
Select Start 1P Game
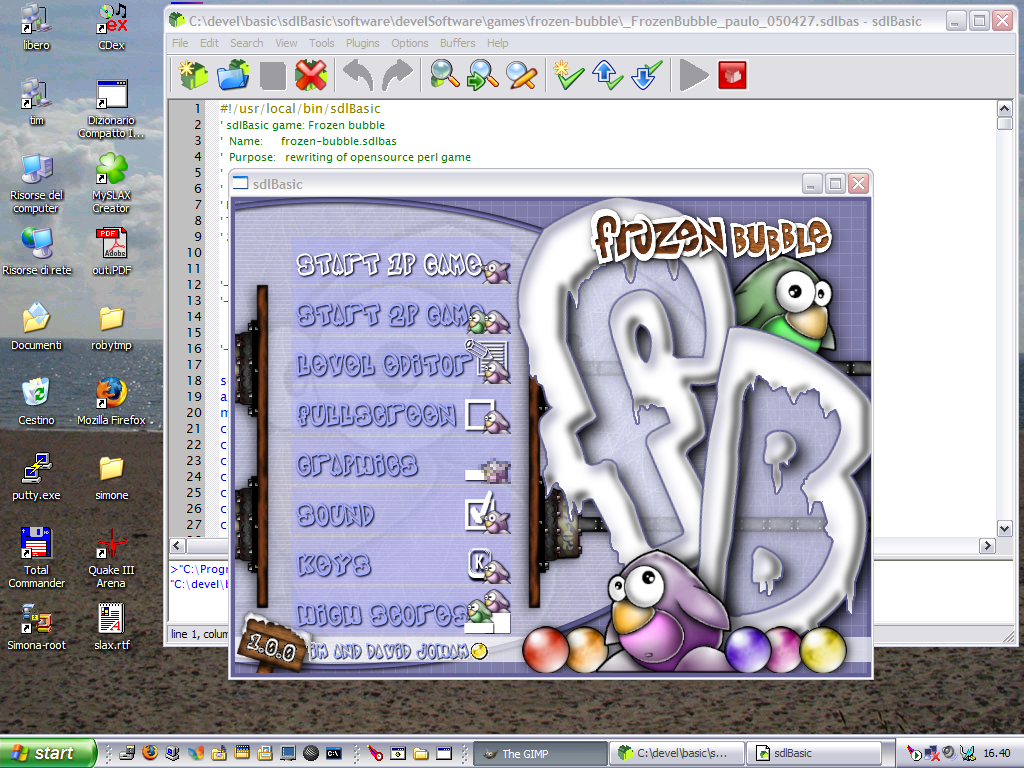point(389,264)
